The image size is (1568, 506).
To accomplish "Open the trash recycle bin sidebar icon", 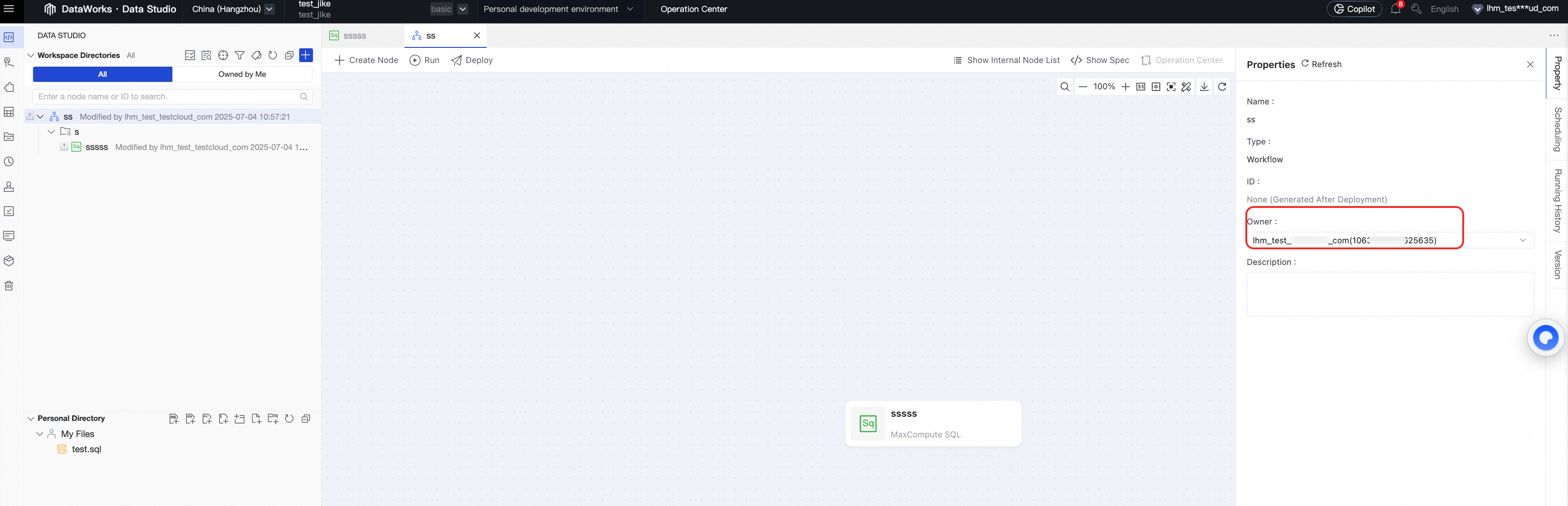I will (x=9, y=286).
